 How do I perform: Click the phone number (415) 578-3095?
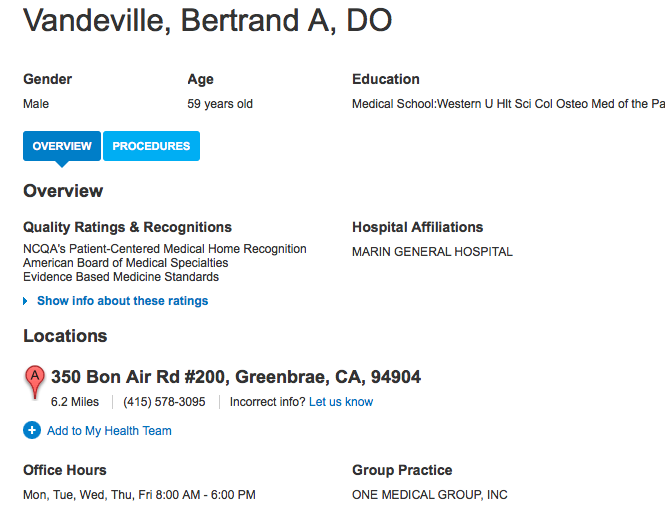tap(164, 402)
